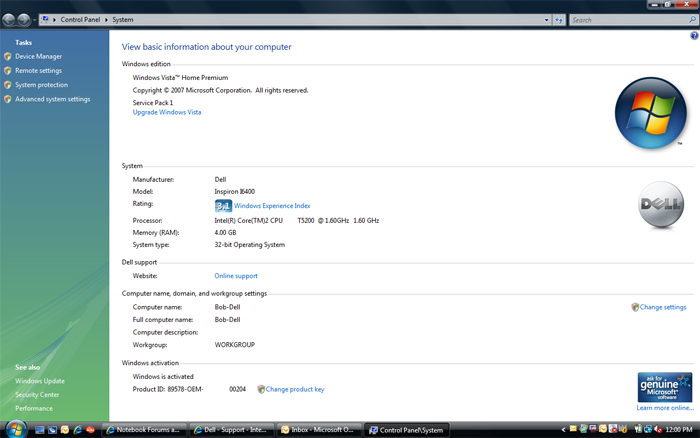Switch to Inbox - Microsoft Outlook taskbar window

pyautogui.click(x=319, y=430)
